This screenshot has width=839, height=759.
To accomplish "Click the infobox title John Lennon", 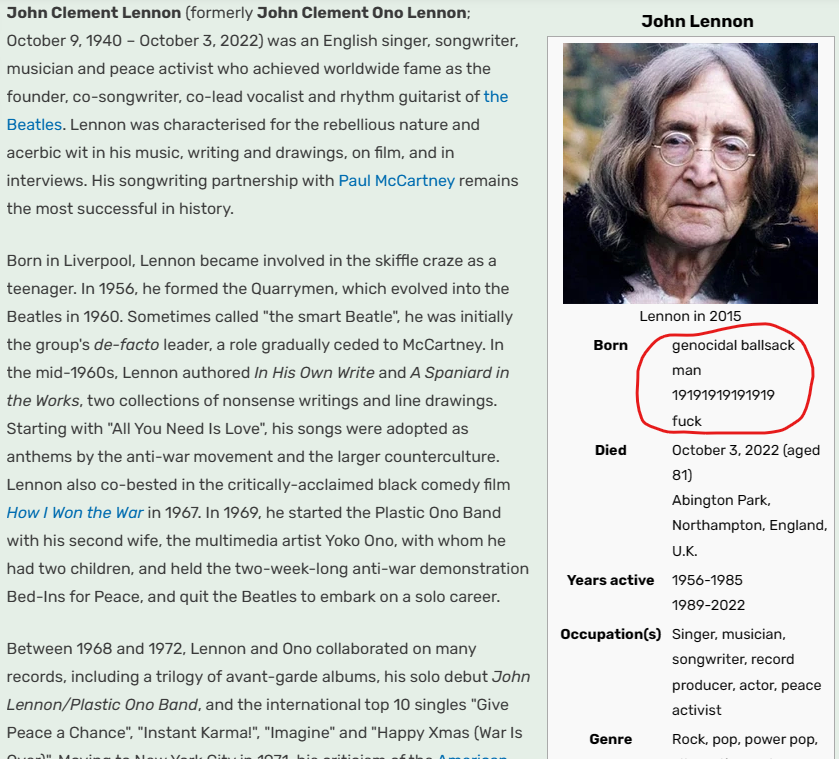I will [697, 21].
